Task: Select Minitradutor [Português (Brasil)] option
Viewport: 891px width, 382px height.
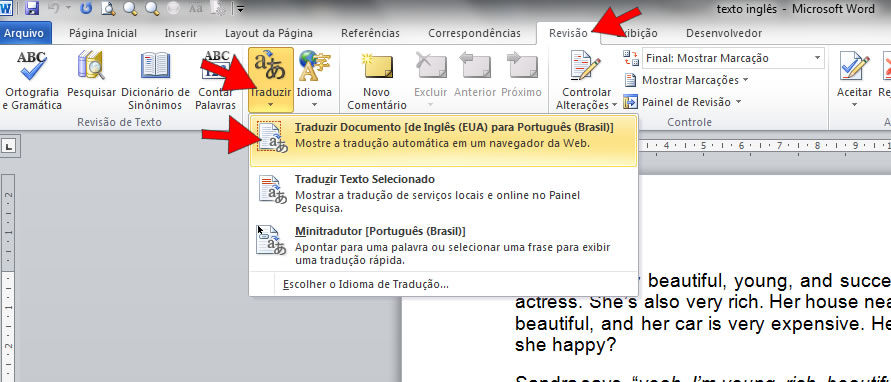Action: (x=444, y=246)
